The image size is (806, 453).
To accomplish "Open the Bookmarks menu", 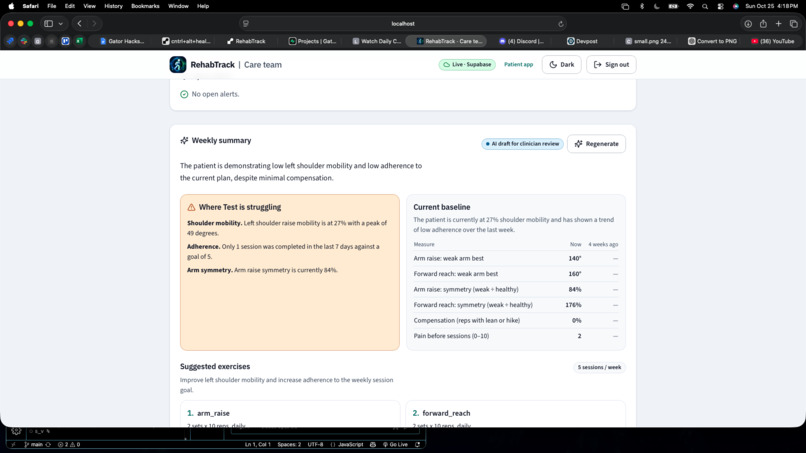I will [x=145, y=6].
